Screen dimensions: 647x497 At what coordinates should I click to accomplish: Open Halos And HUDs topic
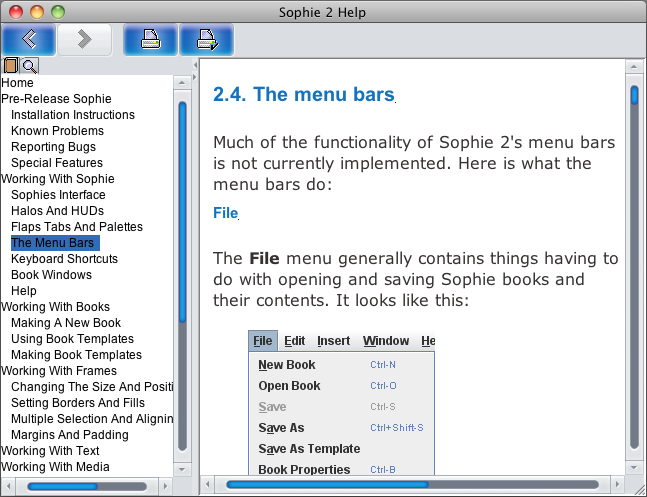57,211
